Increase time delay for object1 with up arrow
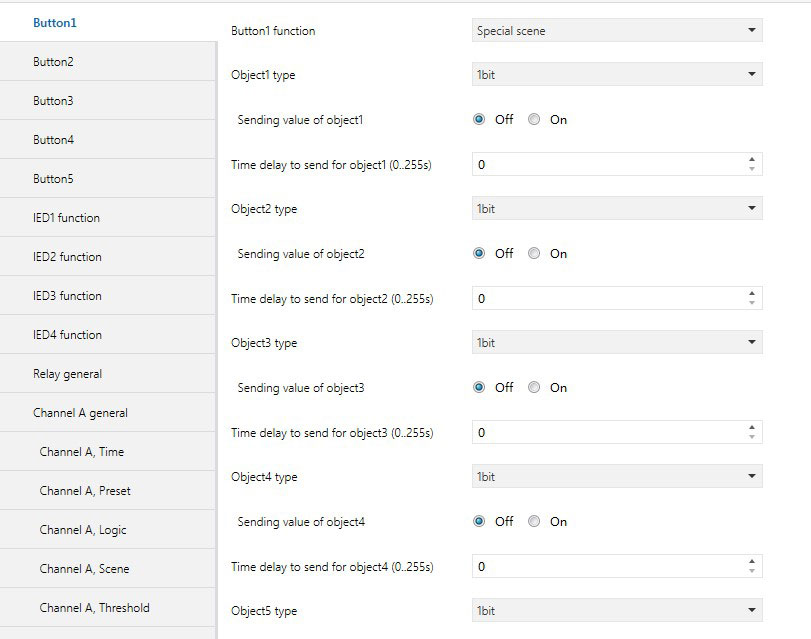 click(752, 159)
